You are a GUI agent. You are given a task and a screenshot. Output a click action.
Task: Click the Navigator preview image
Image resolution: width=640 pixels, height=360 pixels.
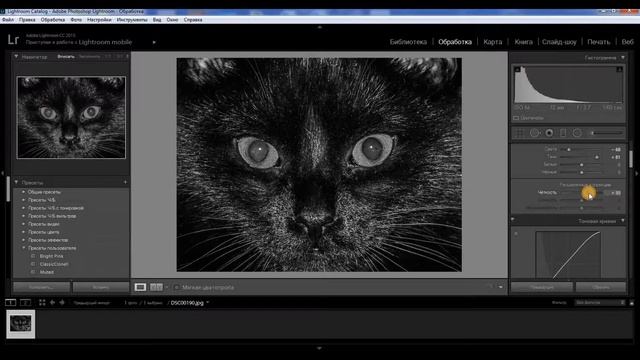point(71,118)
